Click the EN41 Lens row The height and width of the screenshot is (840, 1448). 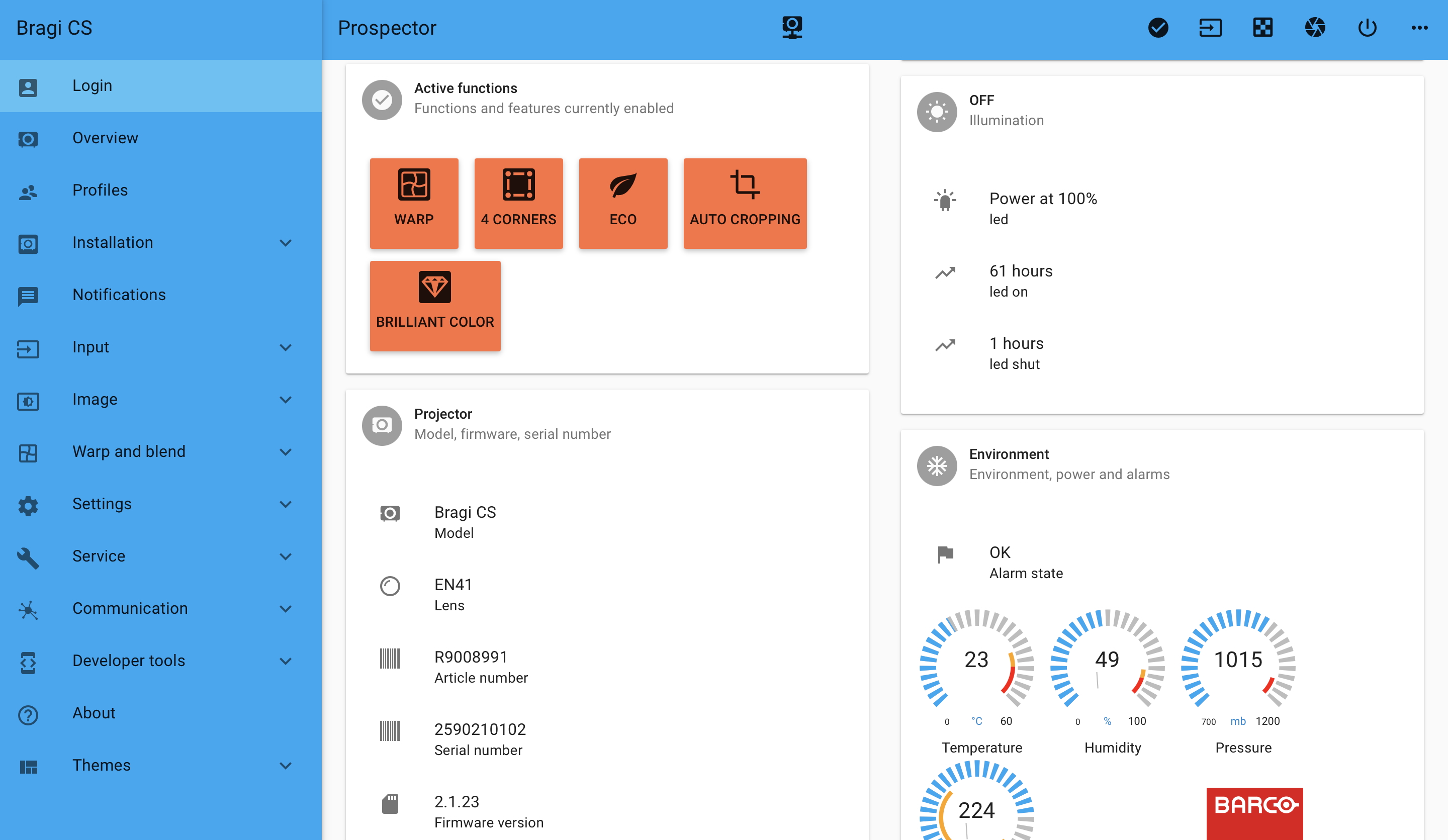click(607, 595)
